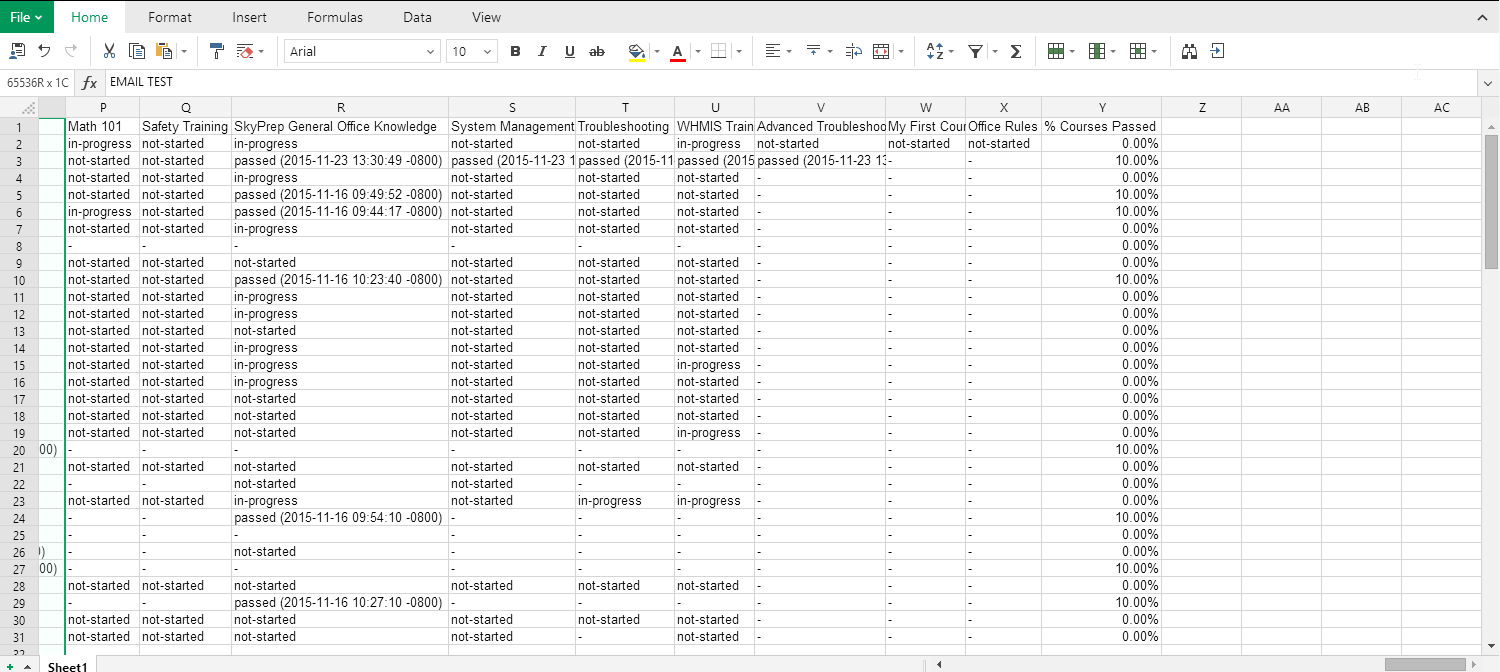Toggle Italic formatting
1500x672 pixels.
coord(542,51)
